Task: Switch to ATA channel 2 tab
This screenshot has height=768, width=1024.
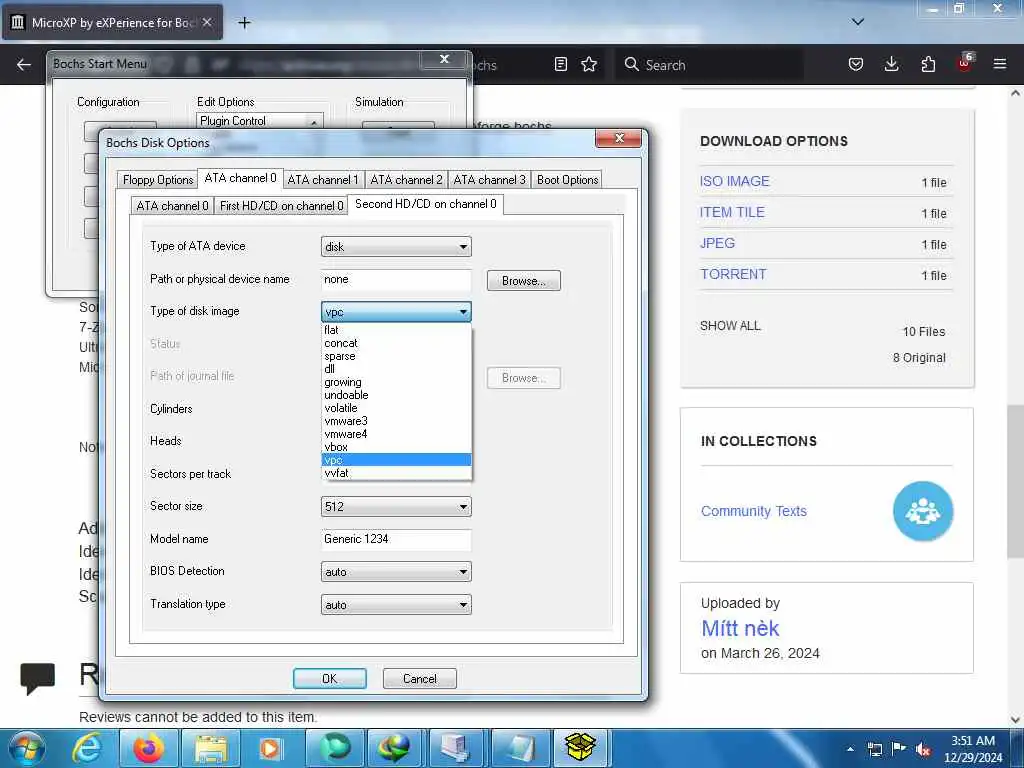Action: click(406, 180)
